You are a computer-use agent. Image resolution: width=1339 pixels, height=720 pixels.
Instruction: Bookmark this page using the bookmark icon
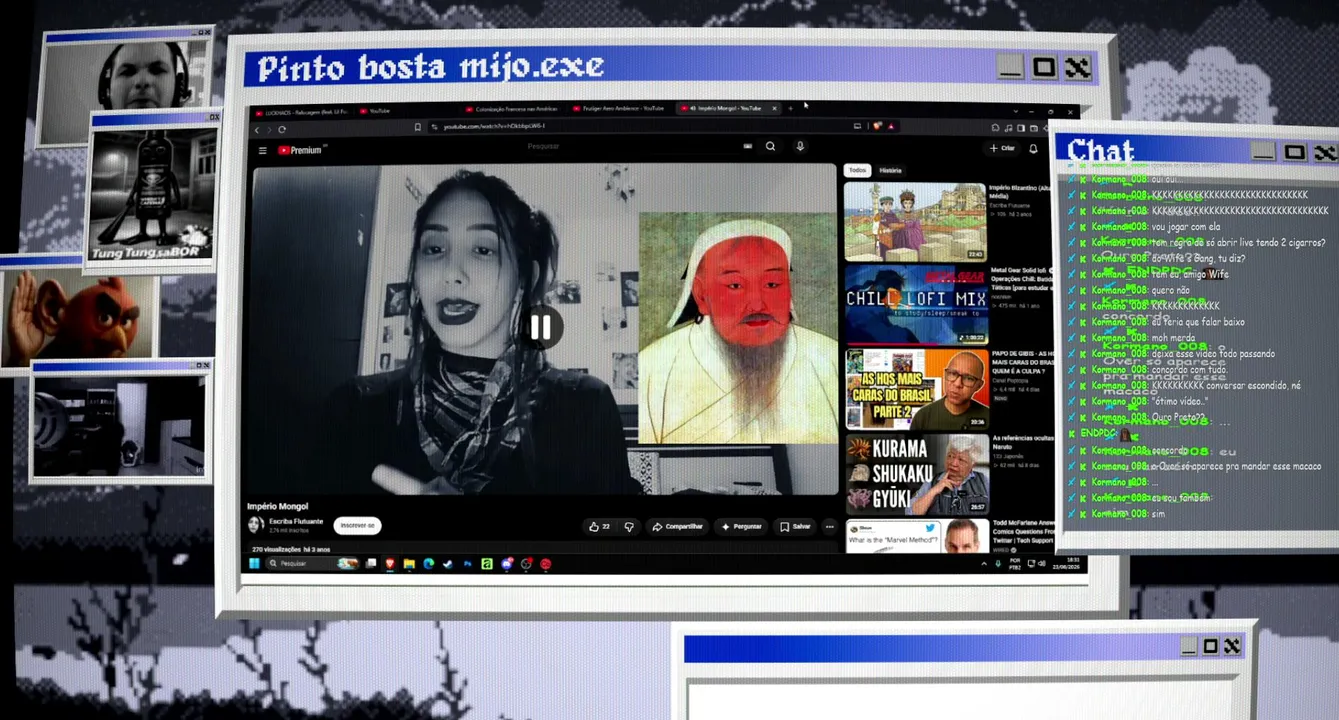coord(418,127)
